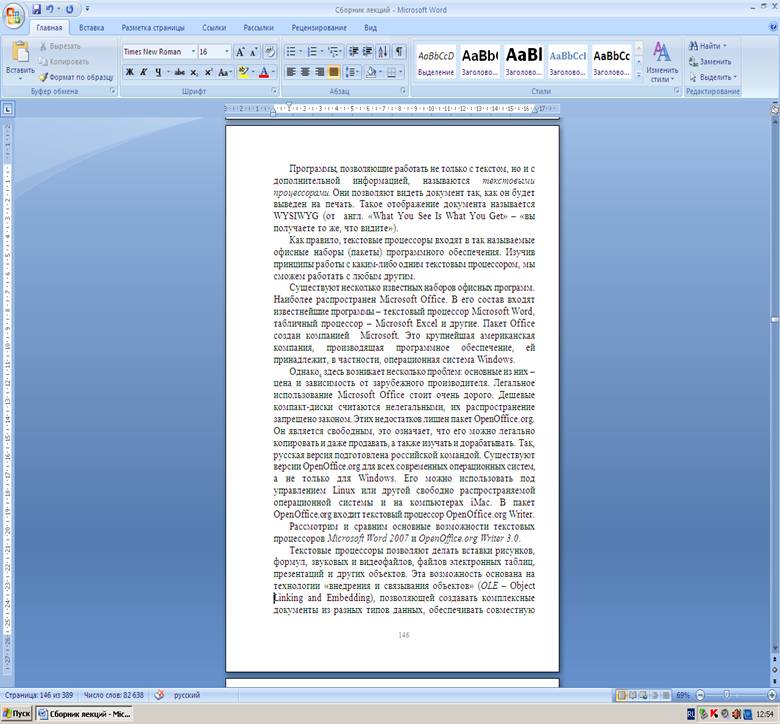Open line spacing menu

pos(352,72)
